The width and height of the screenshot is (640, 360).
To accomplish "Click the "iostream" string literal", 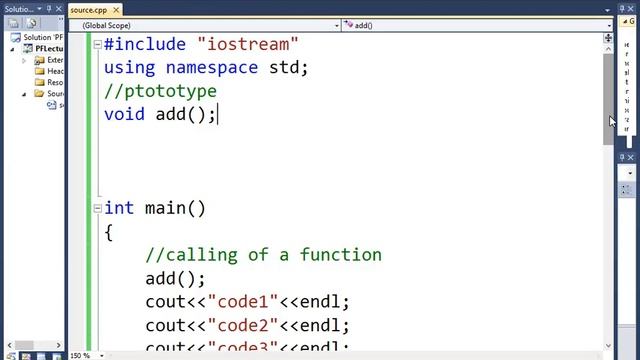I will tap(248, 44).
